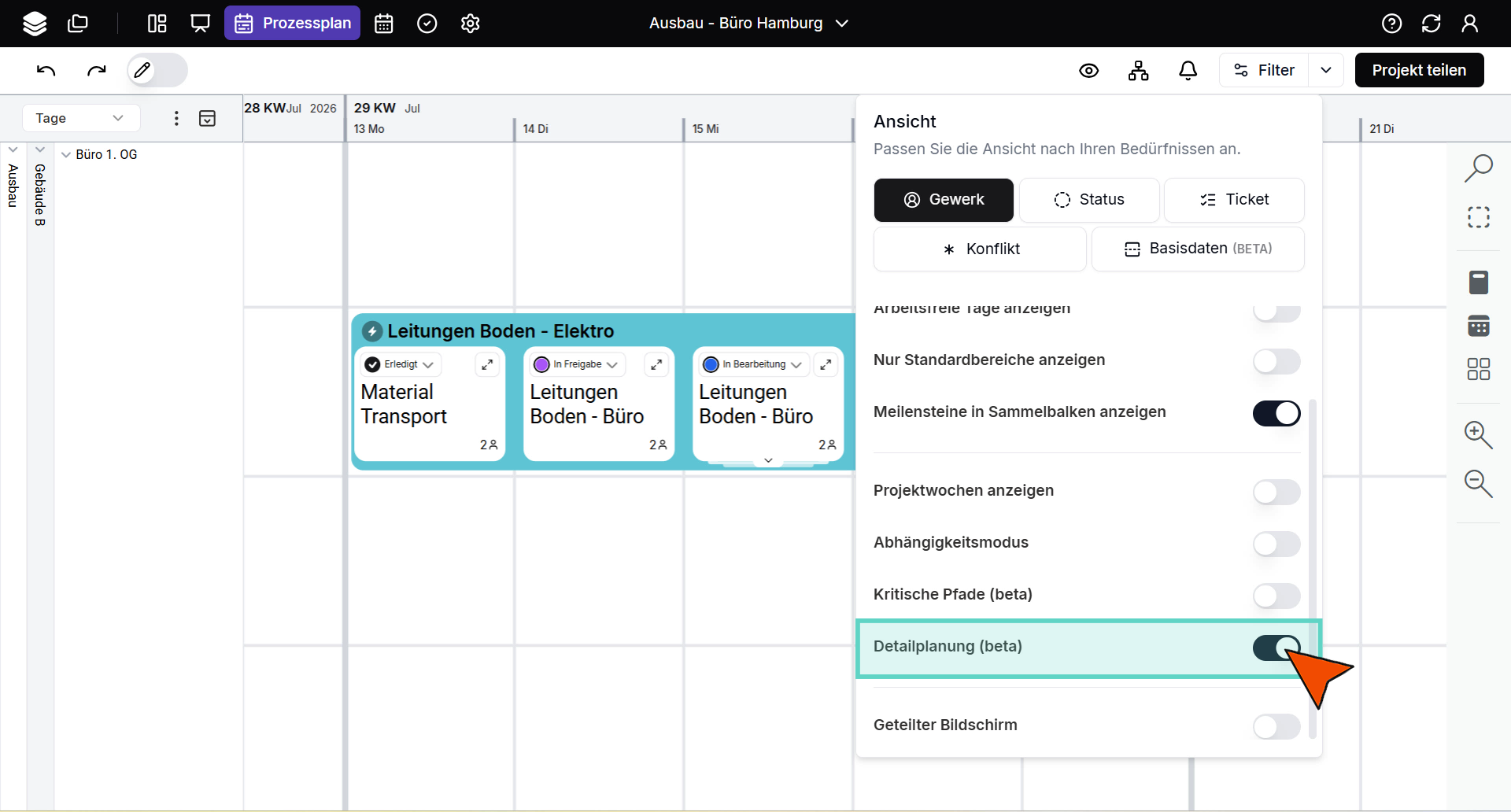Click the Projekt teilen button
The width and height of the screenshot is (1511, 812).
tap(1419, 70)
